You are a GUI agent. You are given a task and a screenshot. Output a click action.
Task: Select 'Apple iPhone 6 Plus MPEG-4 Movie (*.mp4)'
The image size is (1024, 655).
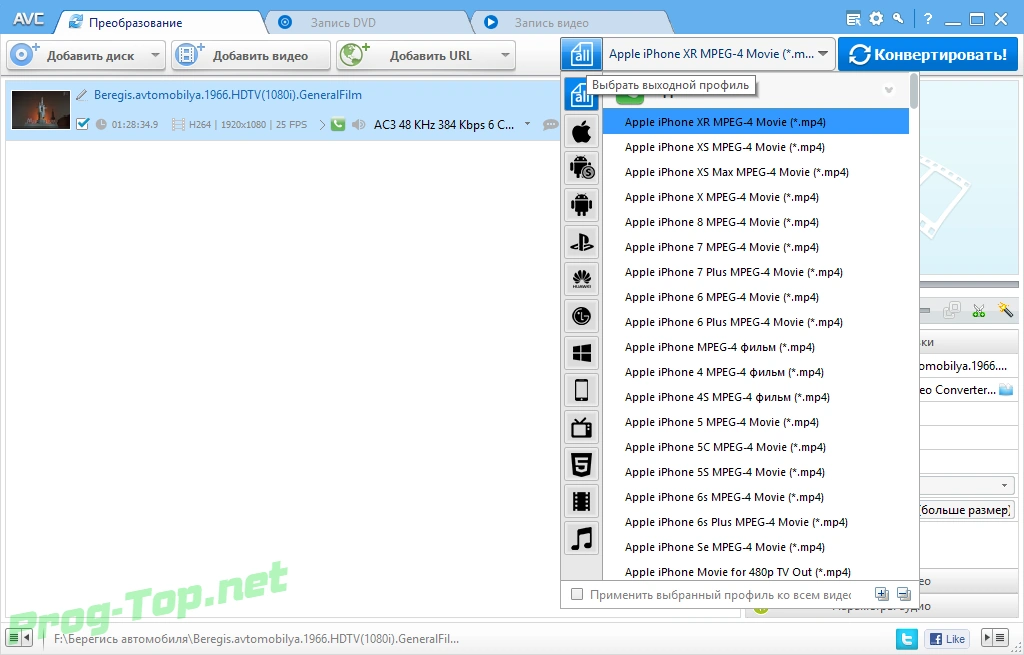pyautogui.click(x=756, y=322)
